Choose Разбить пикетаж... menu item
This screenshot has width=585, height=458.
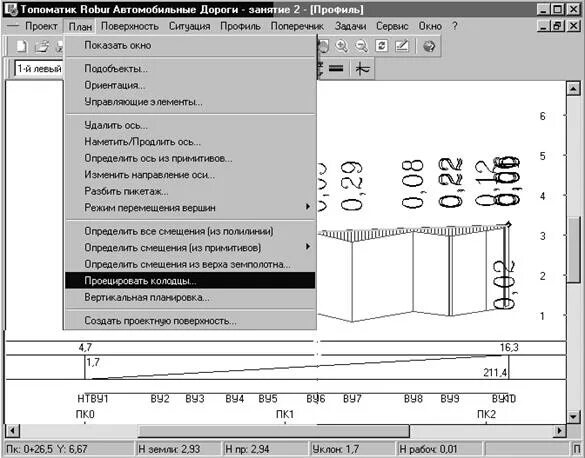(x=190, y=191)
